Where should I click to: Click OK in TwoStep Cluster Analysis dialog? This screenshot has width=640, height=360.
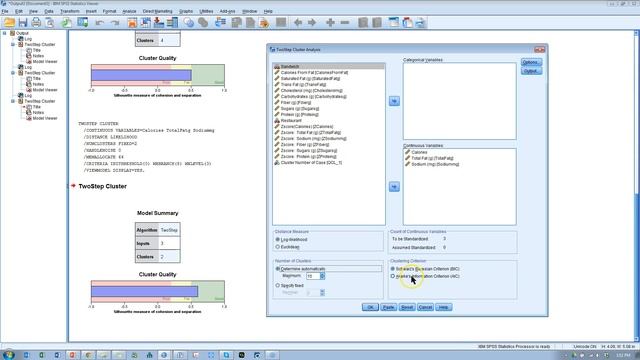tap(370, 307)
